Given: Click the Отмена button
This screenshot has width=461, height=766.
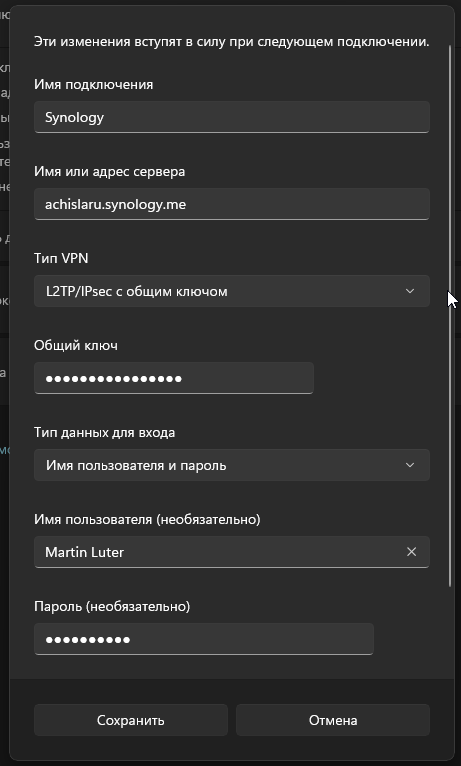Looking at the screenshot, I should pyautogui.click(x=333, y=720).
